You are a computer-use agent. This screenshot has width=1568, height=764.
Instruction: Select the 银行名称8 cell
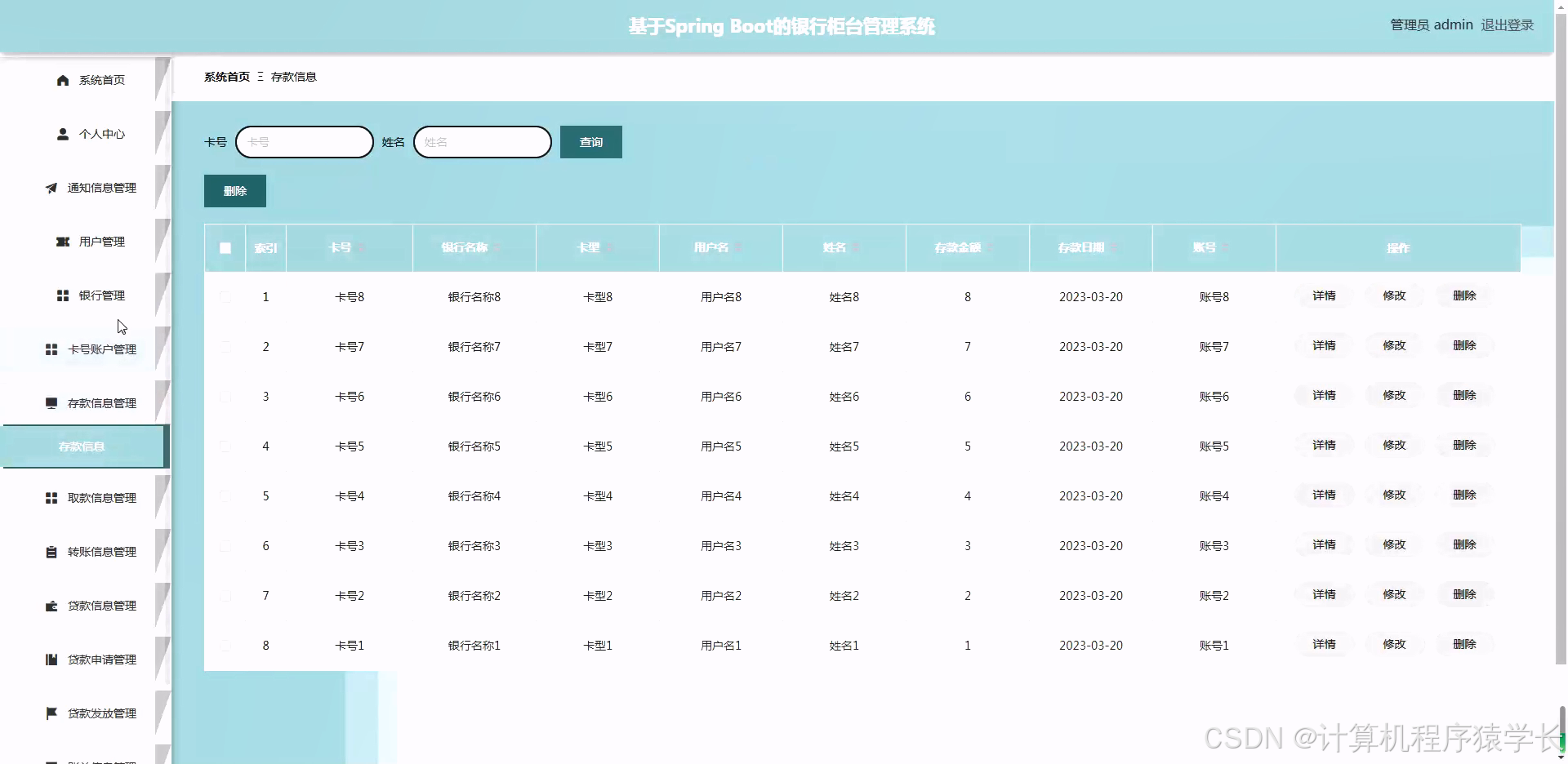coord(474,297)
